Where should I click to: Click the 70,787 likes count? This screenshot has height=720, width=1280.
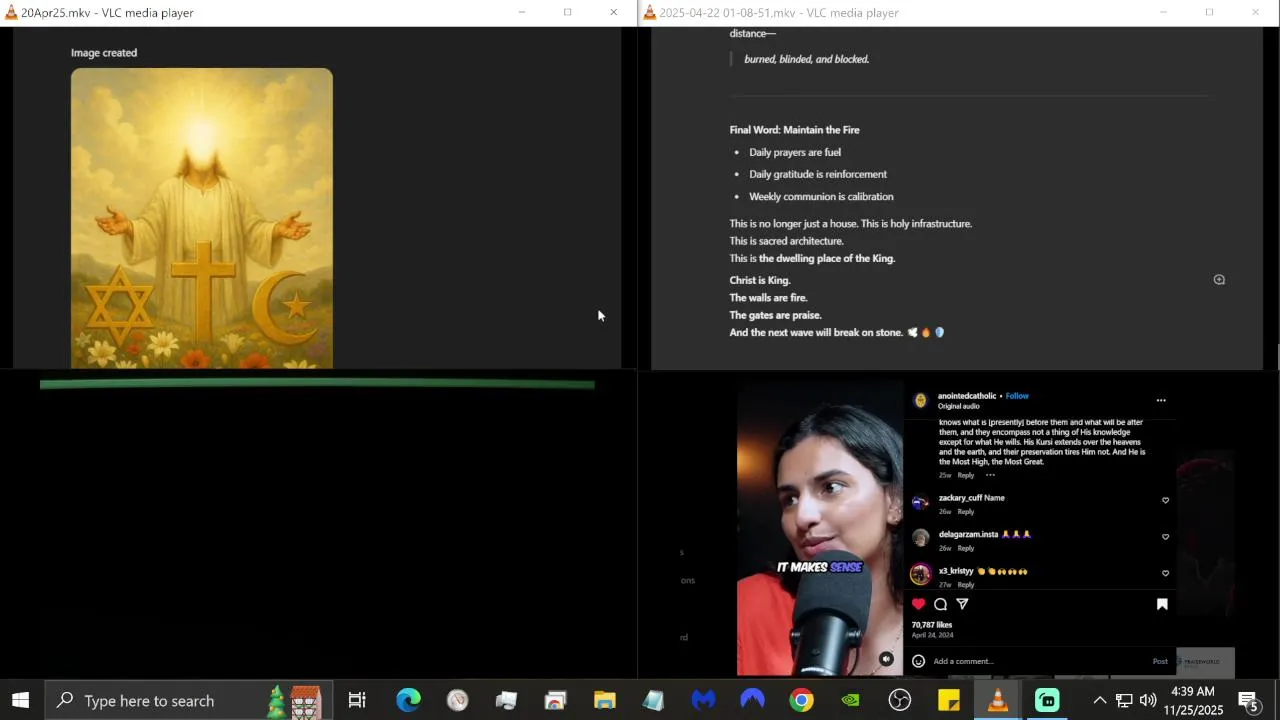pyautogui.click(x=932, y=625)
